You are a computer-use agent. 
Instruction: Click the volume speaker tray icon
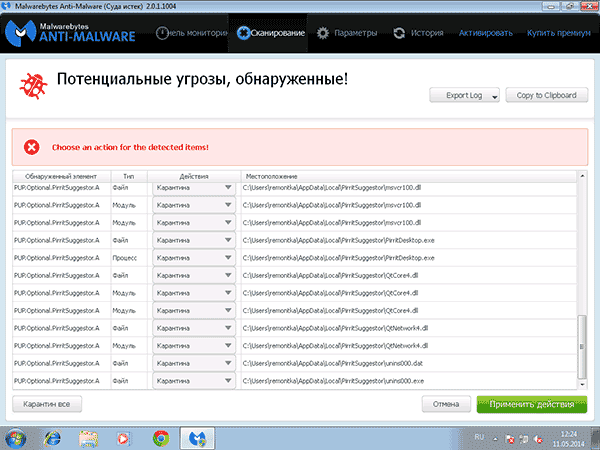click(538, 439)
